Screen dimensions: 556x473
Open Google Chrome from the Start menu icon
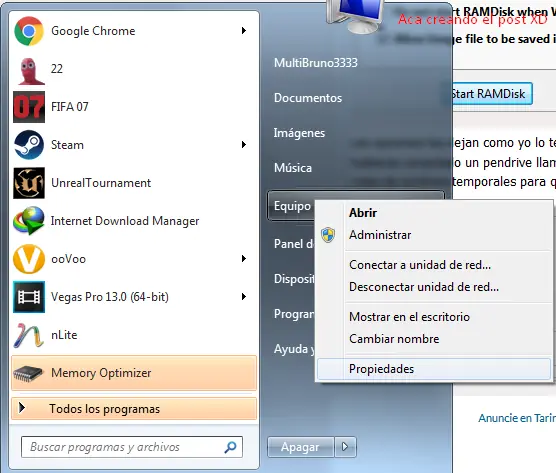(x=29, y=31)
